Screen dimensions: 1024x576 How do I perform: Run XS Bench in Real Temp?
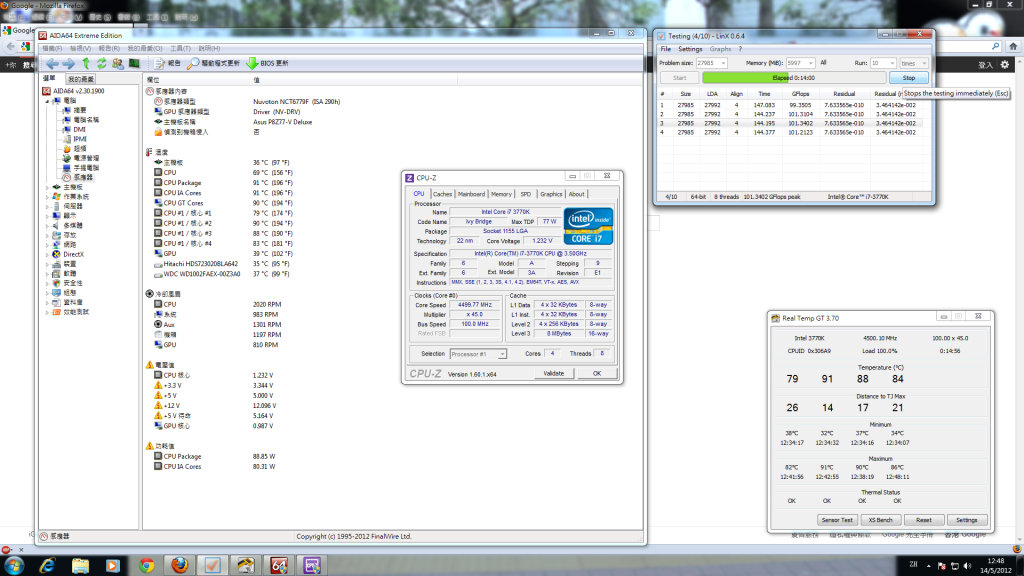pos(880,520)
